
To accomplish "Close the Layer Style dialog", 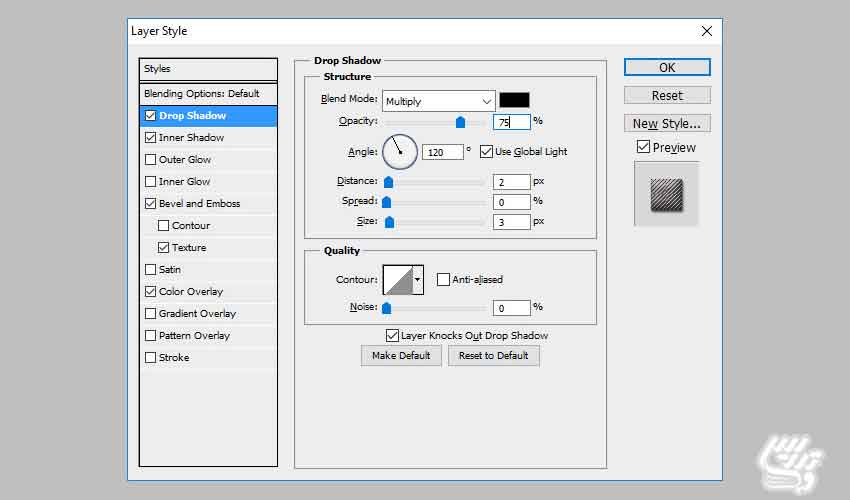I will [x=707, y=31].
